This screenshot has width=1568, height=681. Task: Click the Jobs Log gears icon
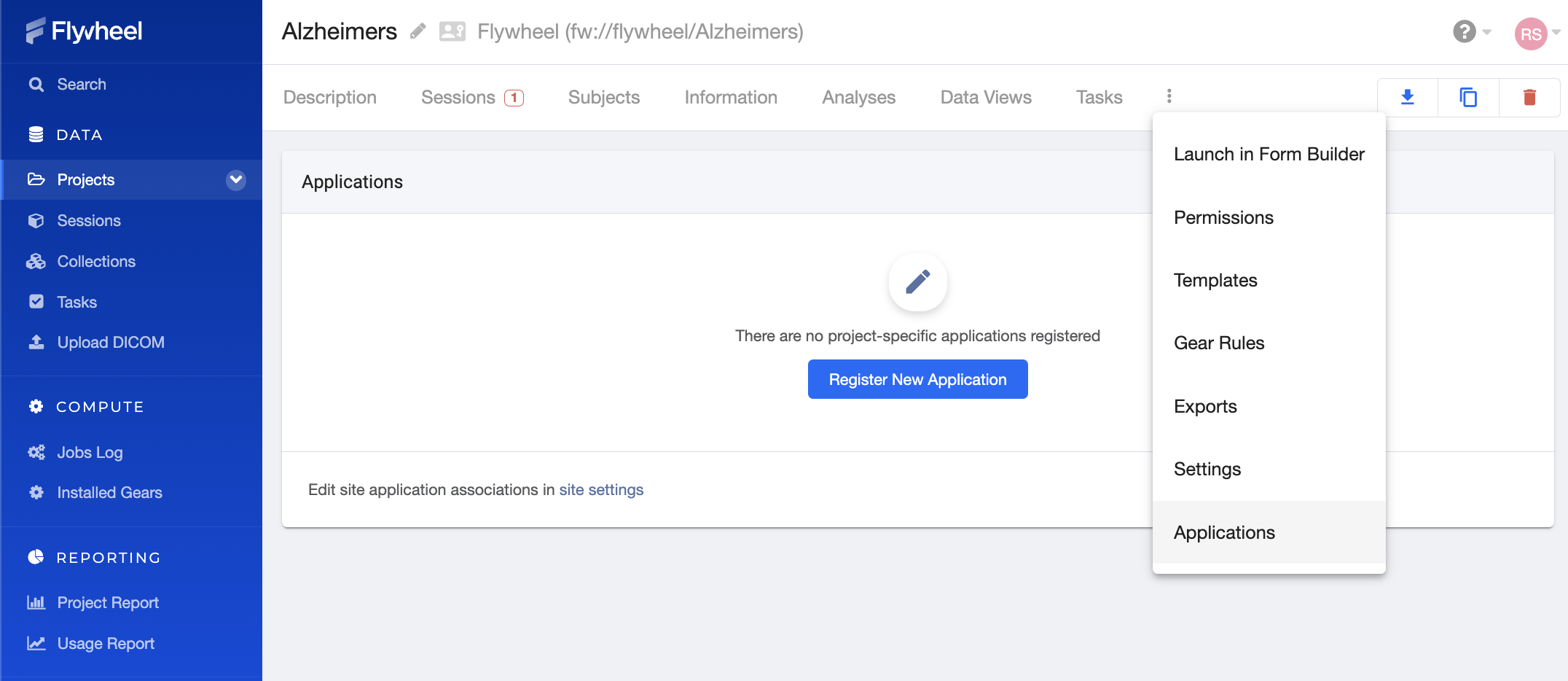point(36,452)
